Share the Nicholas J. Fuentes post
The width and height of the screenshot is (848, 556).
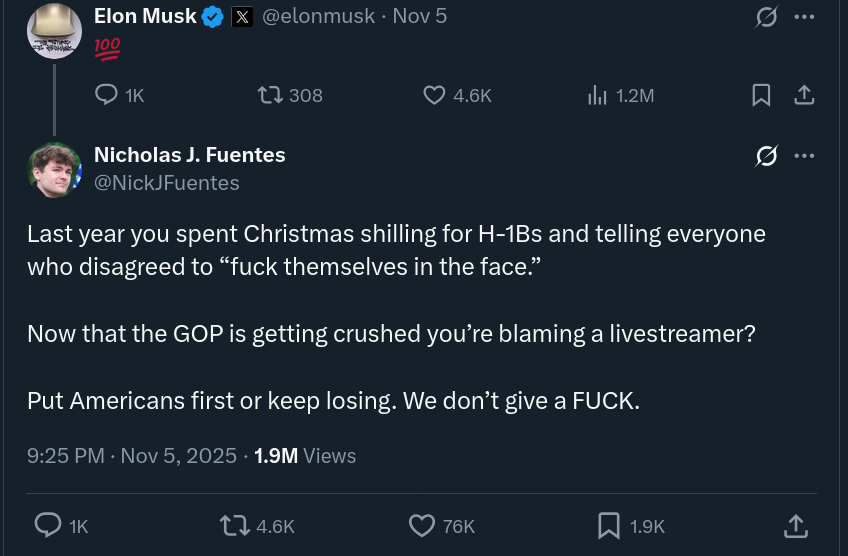[795, 525]
